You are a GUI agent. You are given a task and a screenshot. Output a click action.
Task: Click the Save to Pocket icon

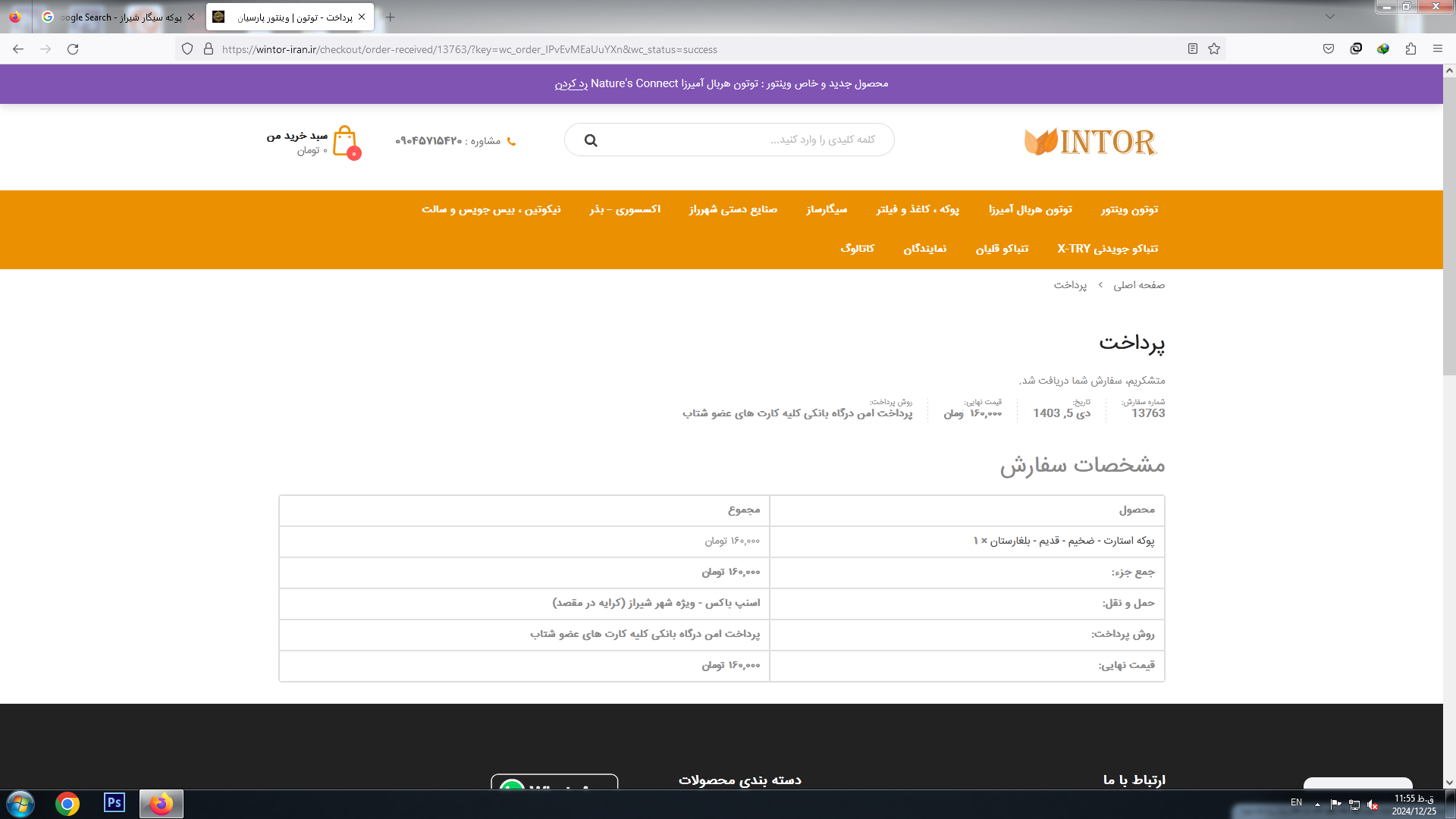1329,49
